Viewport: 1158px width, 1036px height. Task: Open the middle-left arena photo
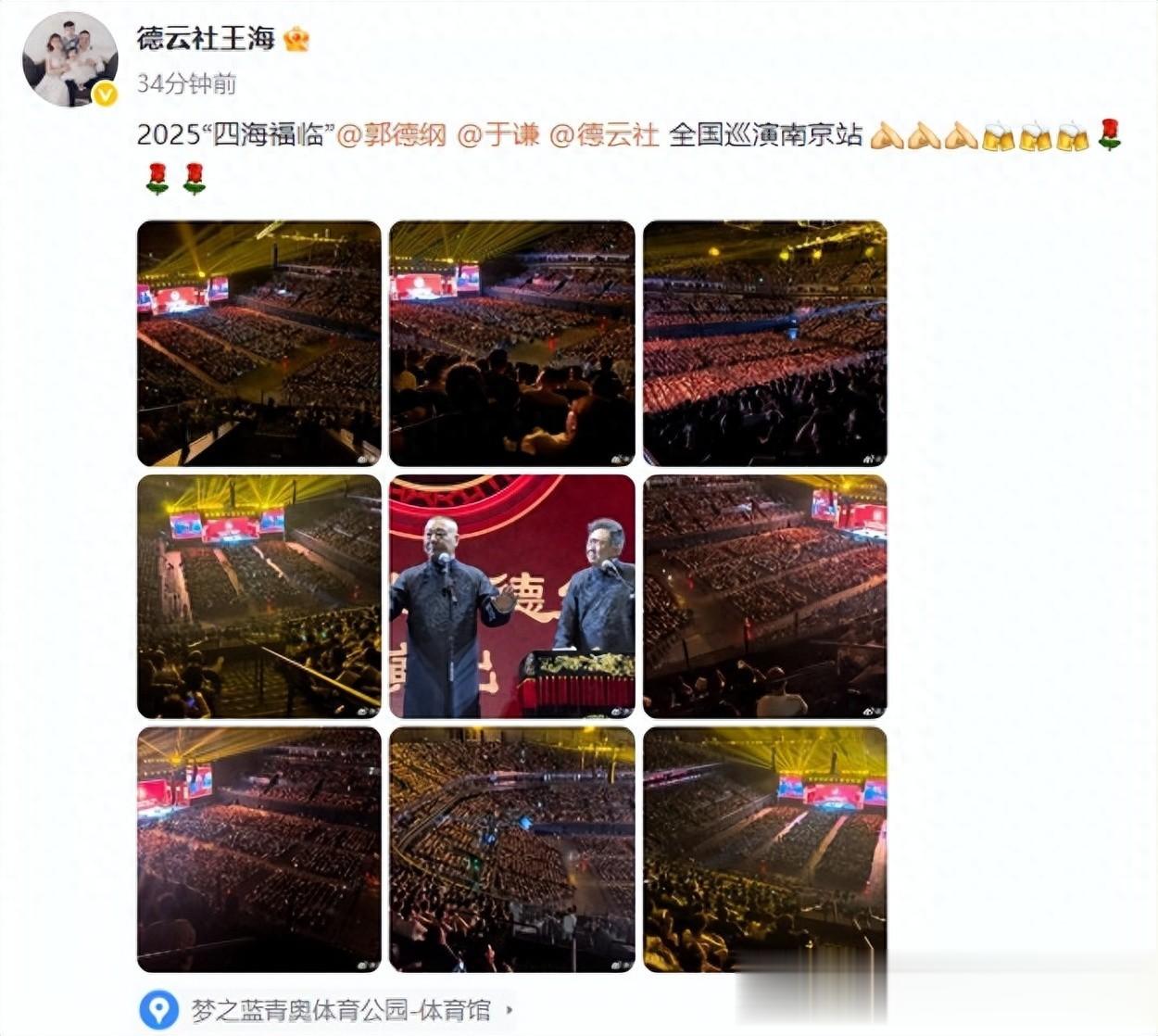[x=259, y=597]
